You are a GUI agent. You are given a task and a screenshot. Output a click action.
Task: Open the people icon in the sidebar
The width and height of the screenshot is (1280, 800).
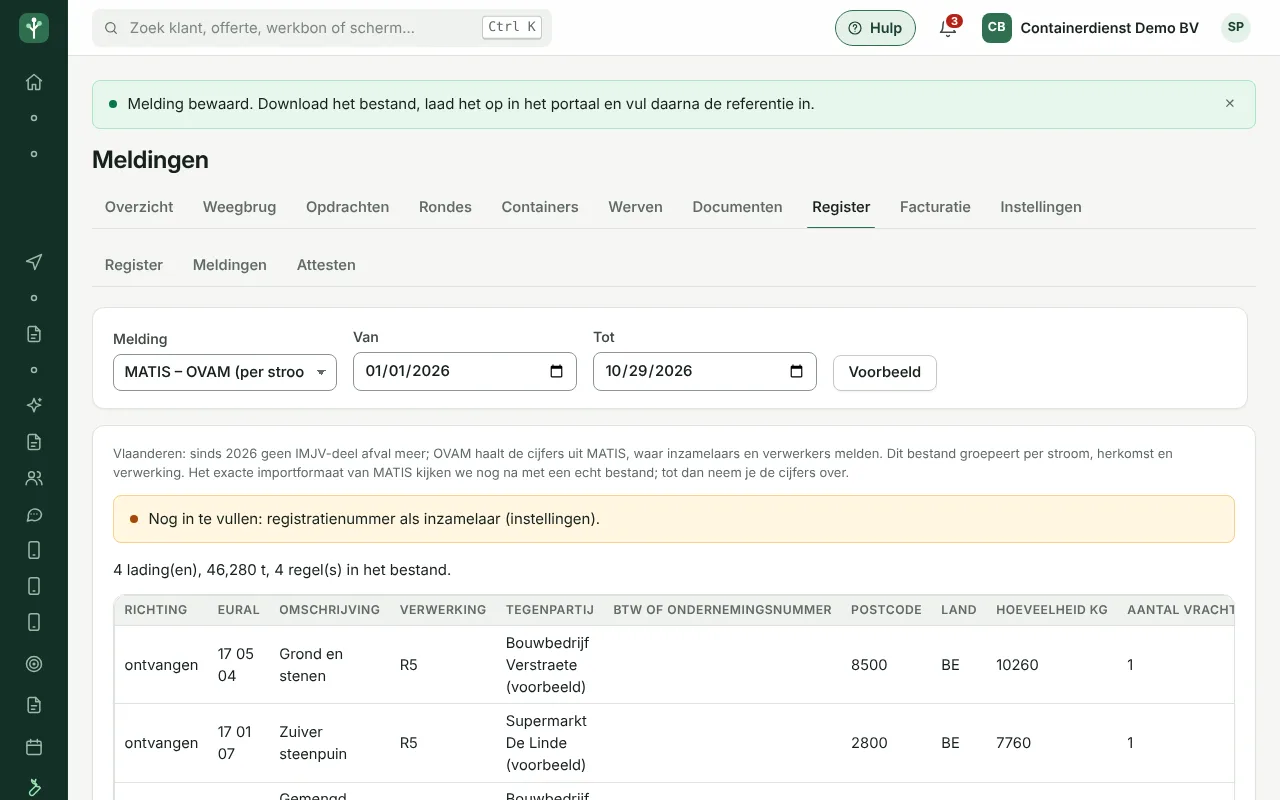pos(34,478)
